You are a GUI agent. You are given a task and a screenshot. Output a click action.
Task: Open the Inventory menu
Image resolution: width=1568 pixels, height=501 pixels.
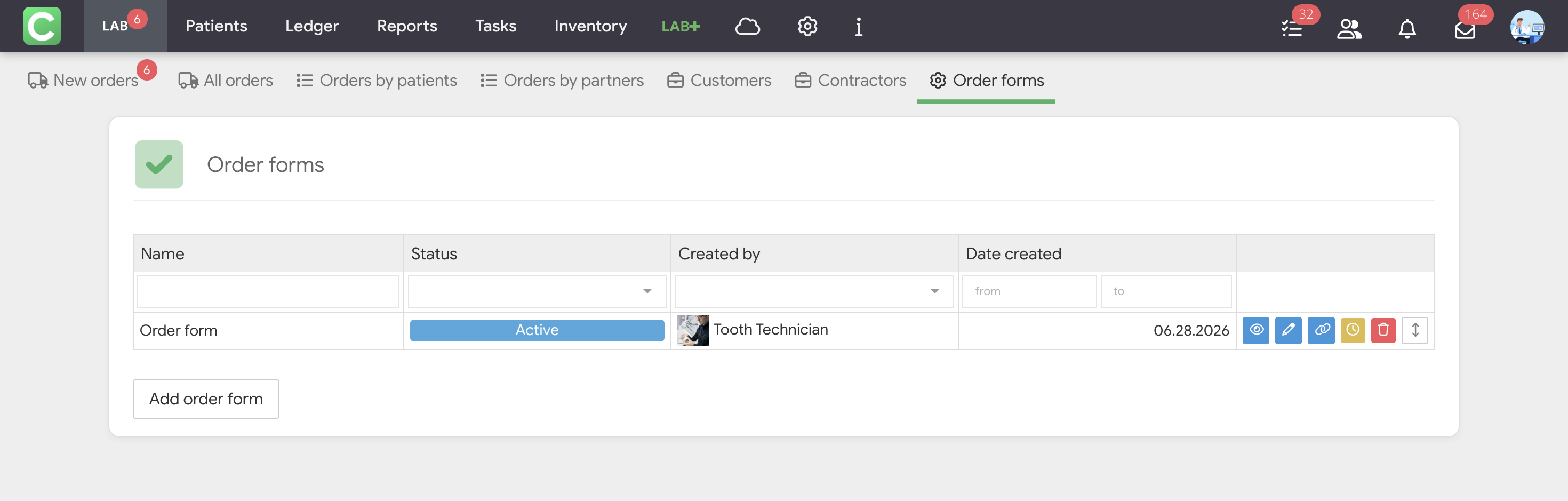(x=590, y=26)
